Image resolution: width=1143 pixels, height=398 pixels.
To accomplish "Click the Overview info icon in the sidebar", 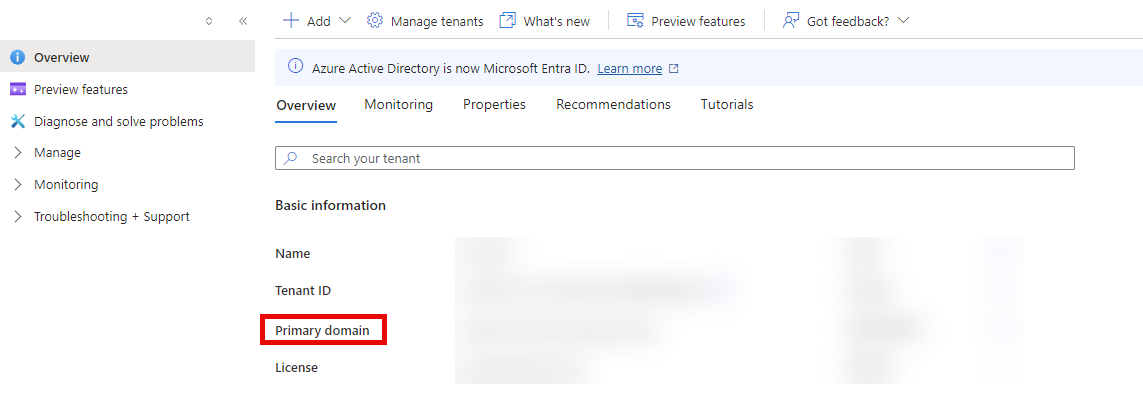I will [17, 58].
